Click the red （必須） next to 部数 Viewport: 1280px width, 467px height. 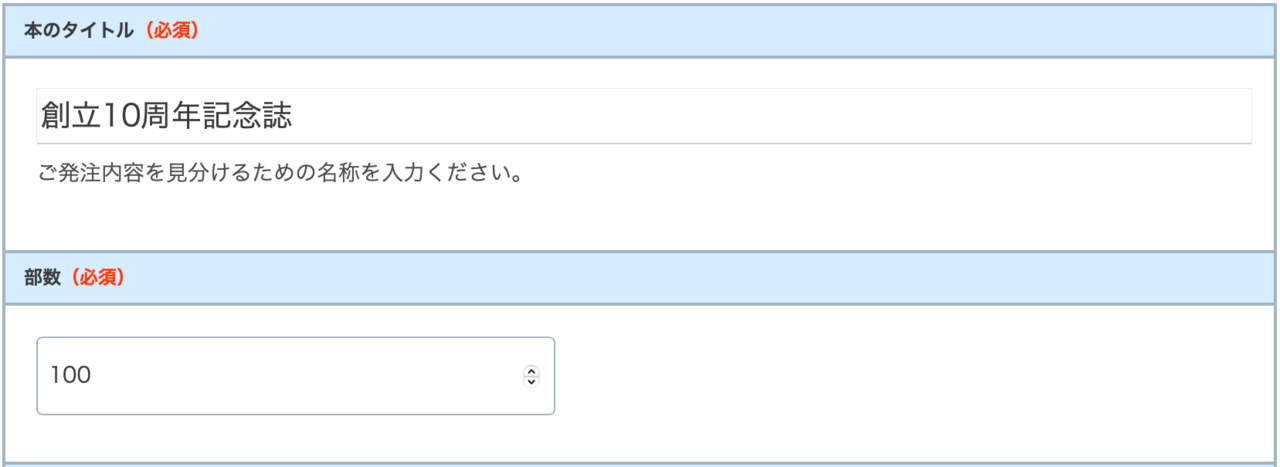coord(95,278)
